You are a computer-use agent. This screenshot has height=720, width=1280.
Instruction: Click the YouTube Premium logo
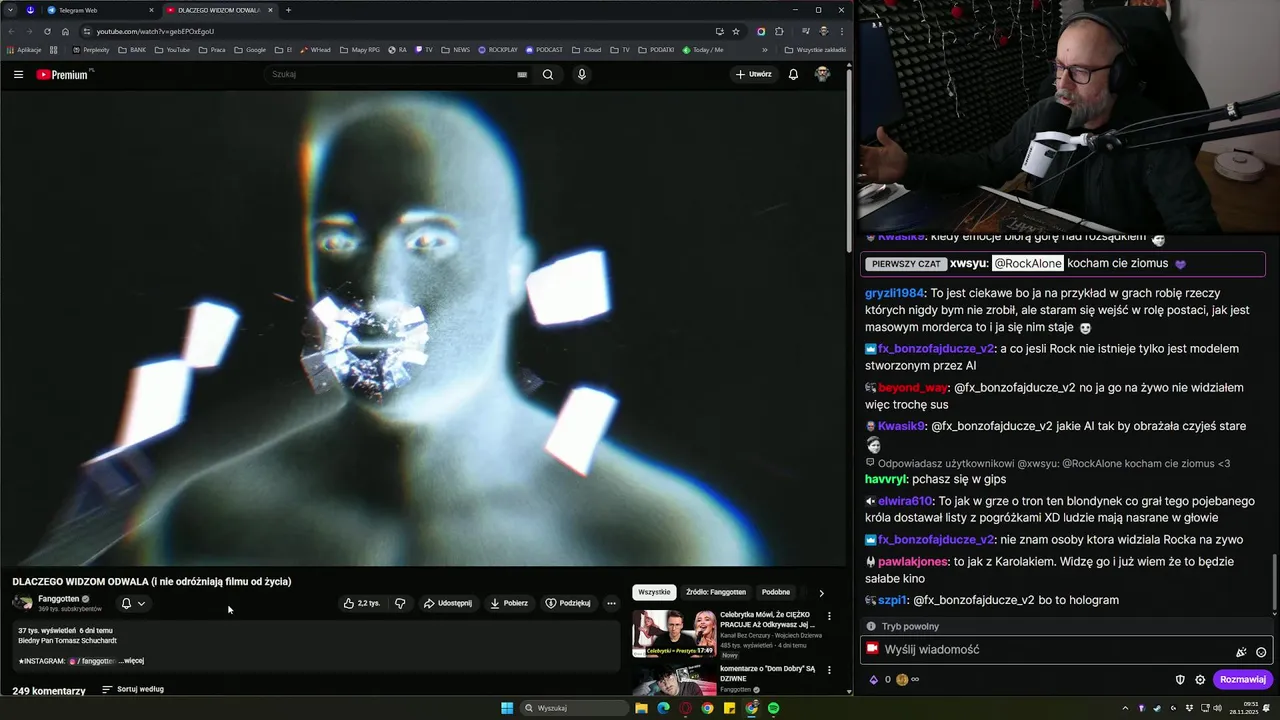click(64, 74)
